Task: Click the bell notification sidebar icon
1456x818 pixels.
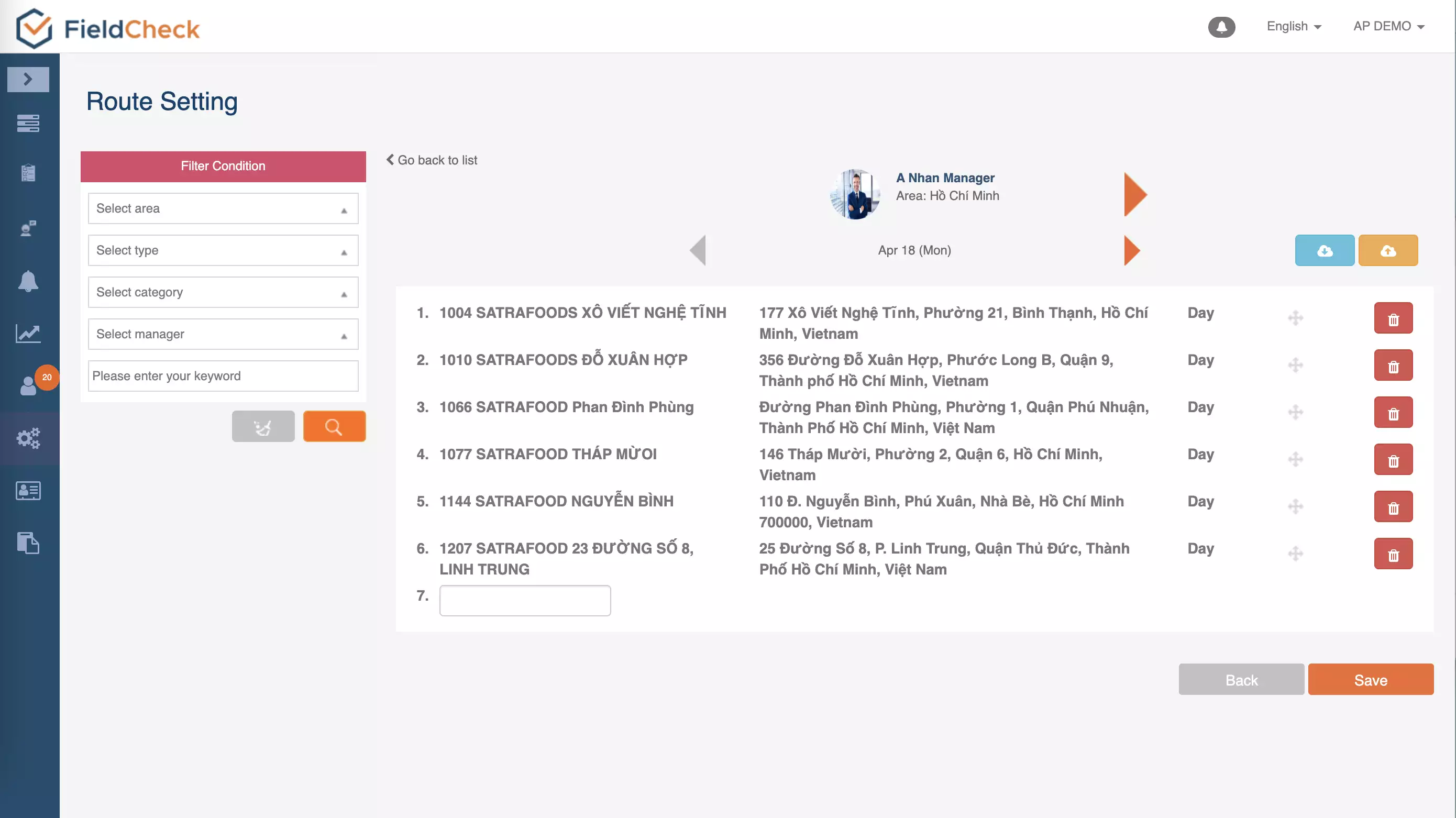Action: coord(28,281)
